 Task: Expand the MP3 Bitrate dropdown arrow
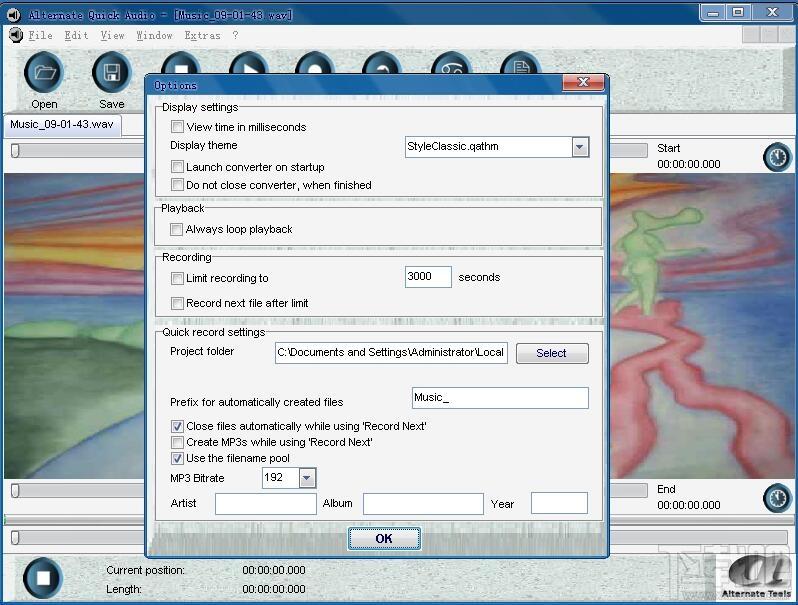pyautogui.click(x=307, y=478)
